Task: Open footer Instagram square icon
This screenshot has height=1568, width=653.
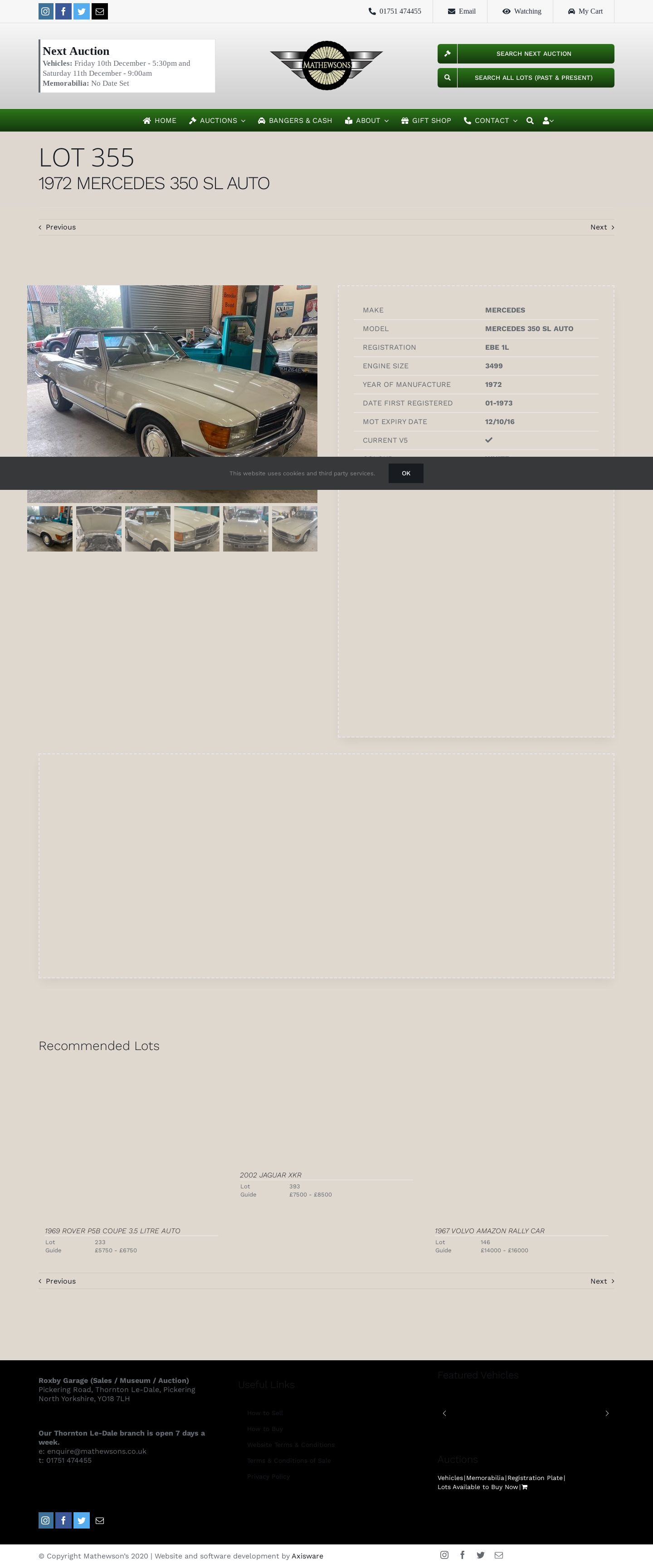Action: click(x=46, y=1520)
